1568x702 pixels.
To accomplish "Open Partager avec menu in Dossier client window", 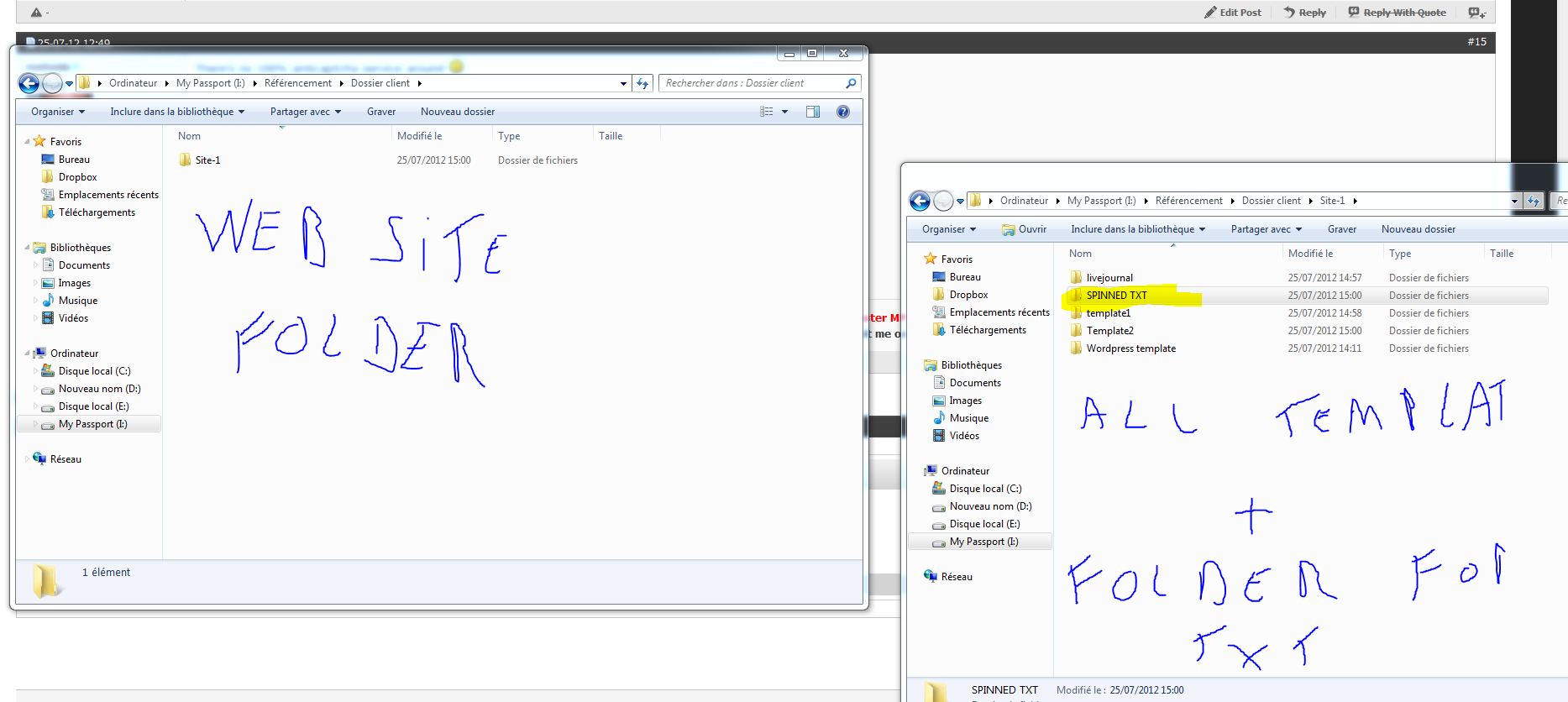I will click(x=306, y=112).
